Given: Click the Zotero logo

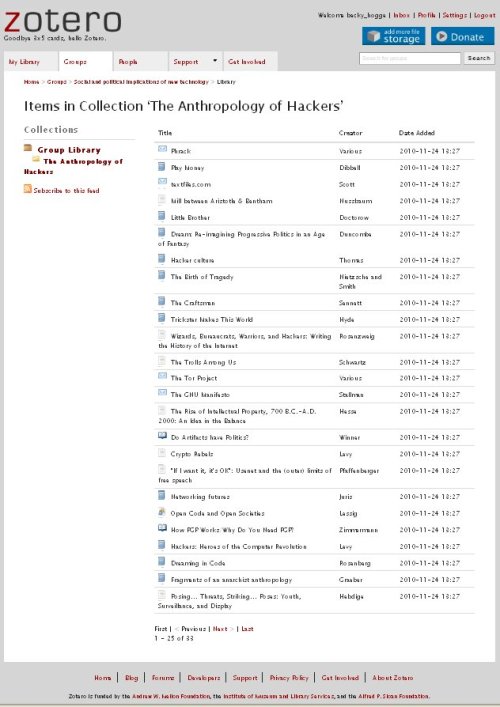Looking at the screenshot, I should 62,22.
